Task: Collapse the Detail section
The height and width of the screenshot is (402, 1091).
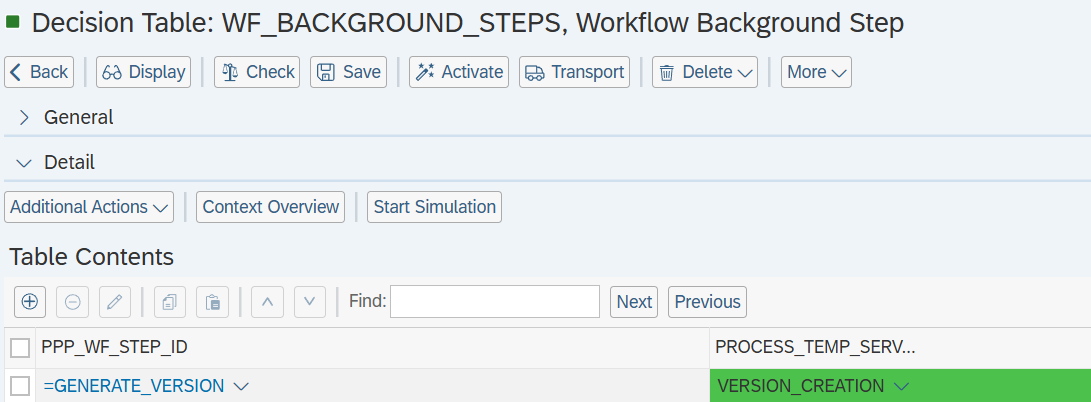Action: point(25,162)
